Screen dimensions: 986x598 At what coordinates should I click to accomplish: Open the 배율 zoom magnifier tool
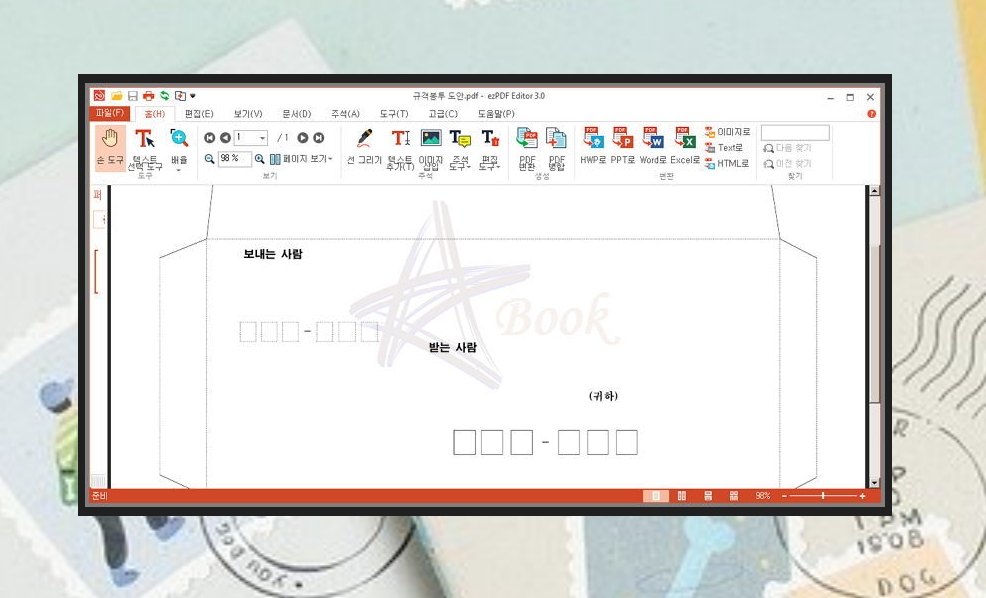click(179, 148)
